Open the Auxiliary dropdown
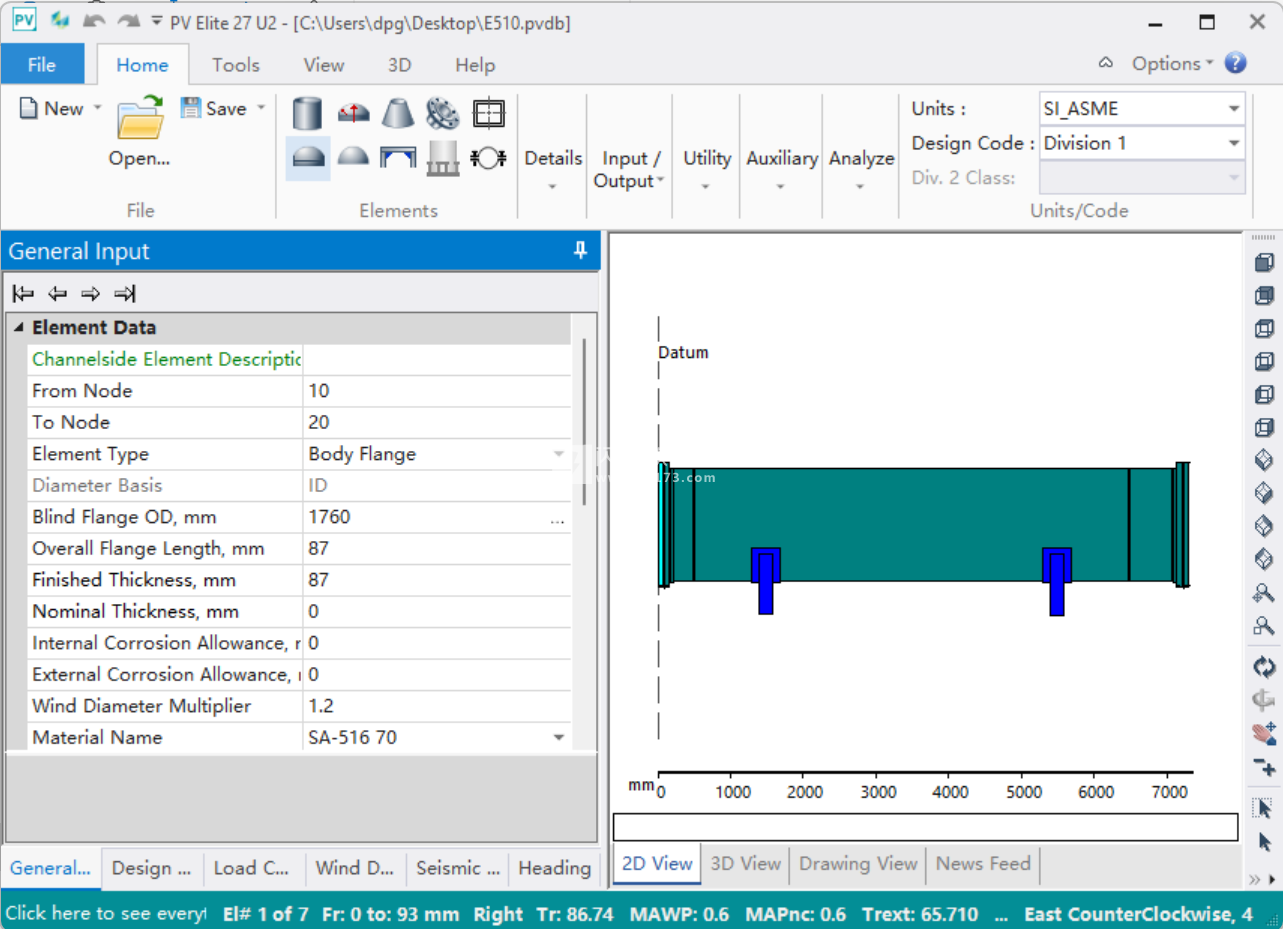Image resolution: width=1283 pixels, height=929 pixels. click(781, 169)
